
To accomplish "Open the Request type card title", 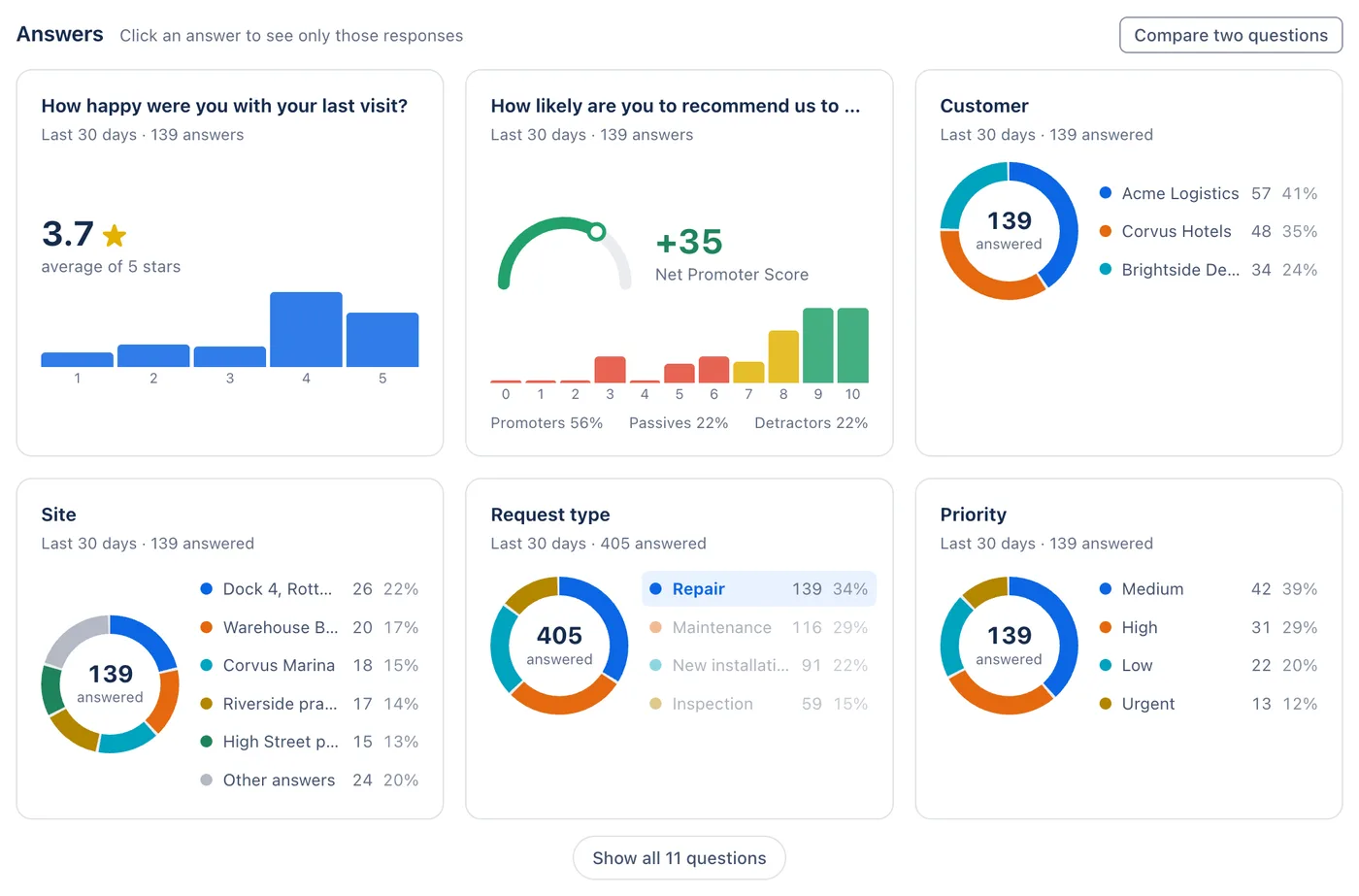I will (x=550, y=514).
